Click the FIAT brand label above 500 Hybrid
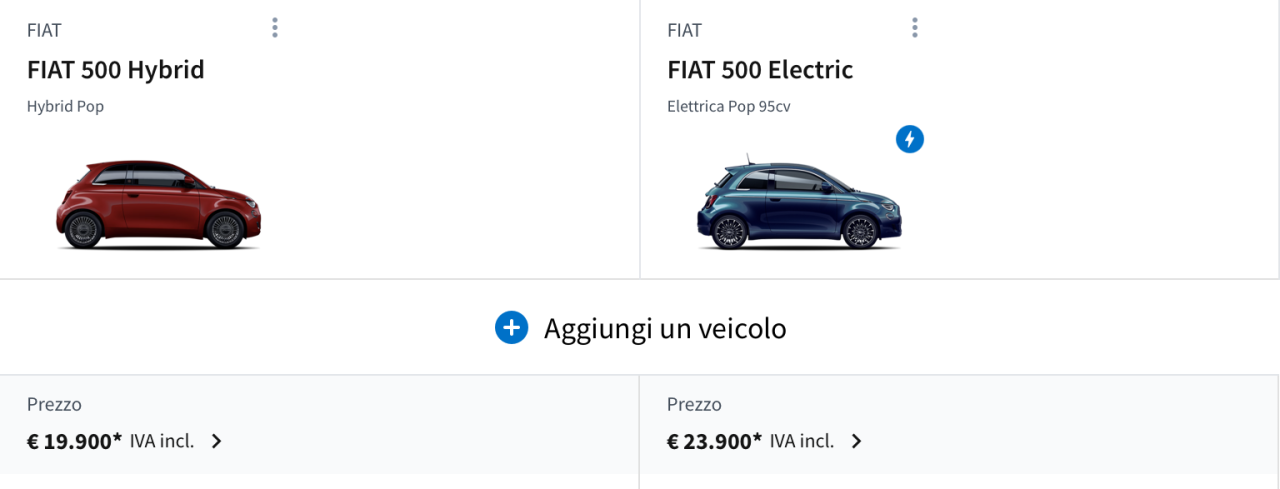This screenshot has height=489, width=1280. click(44, 30)
